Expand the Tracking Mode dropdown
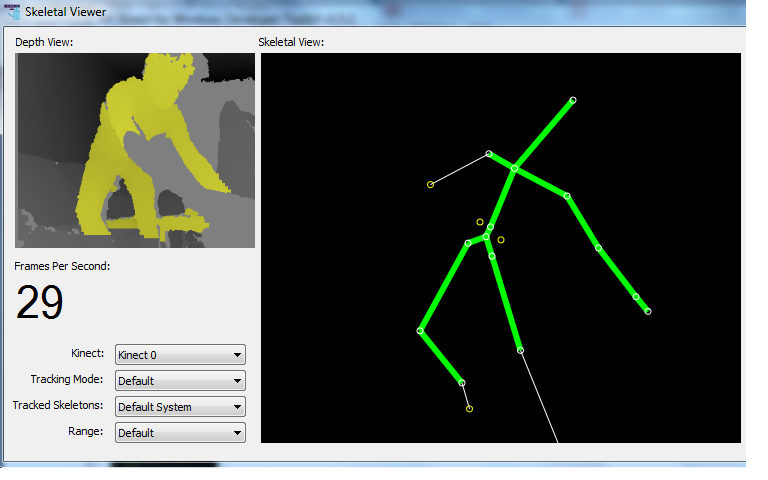768x480 pixels. 180,381
